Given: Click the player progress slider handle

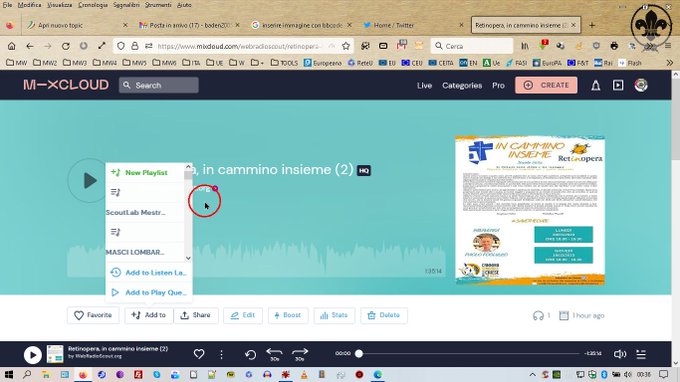Looking at the screenshot, I should coord(359,354).
